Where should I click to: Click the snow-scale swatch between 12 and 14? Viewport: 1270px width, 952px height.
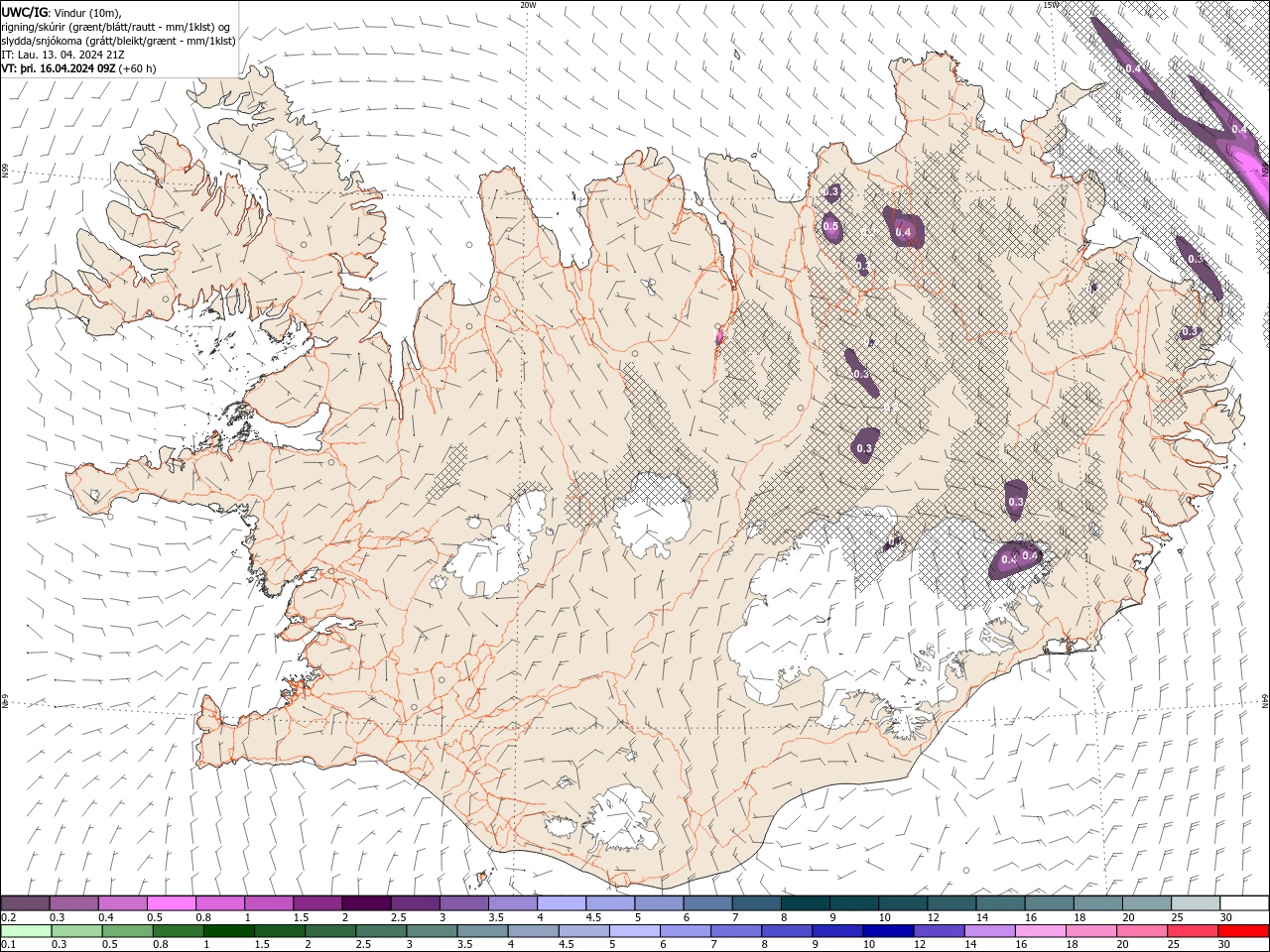(x=952, y=903)
